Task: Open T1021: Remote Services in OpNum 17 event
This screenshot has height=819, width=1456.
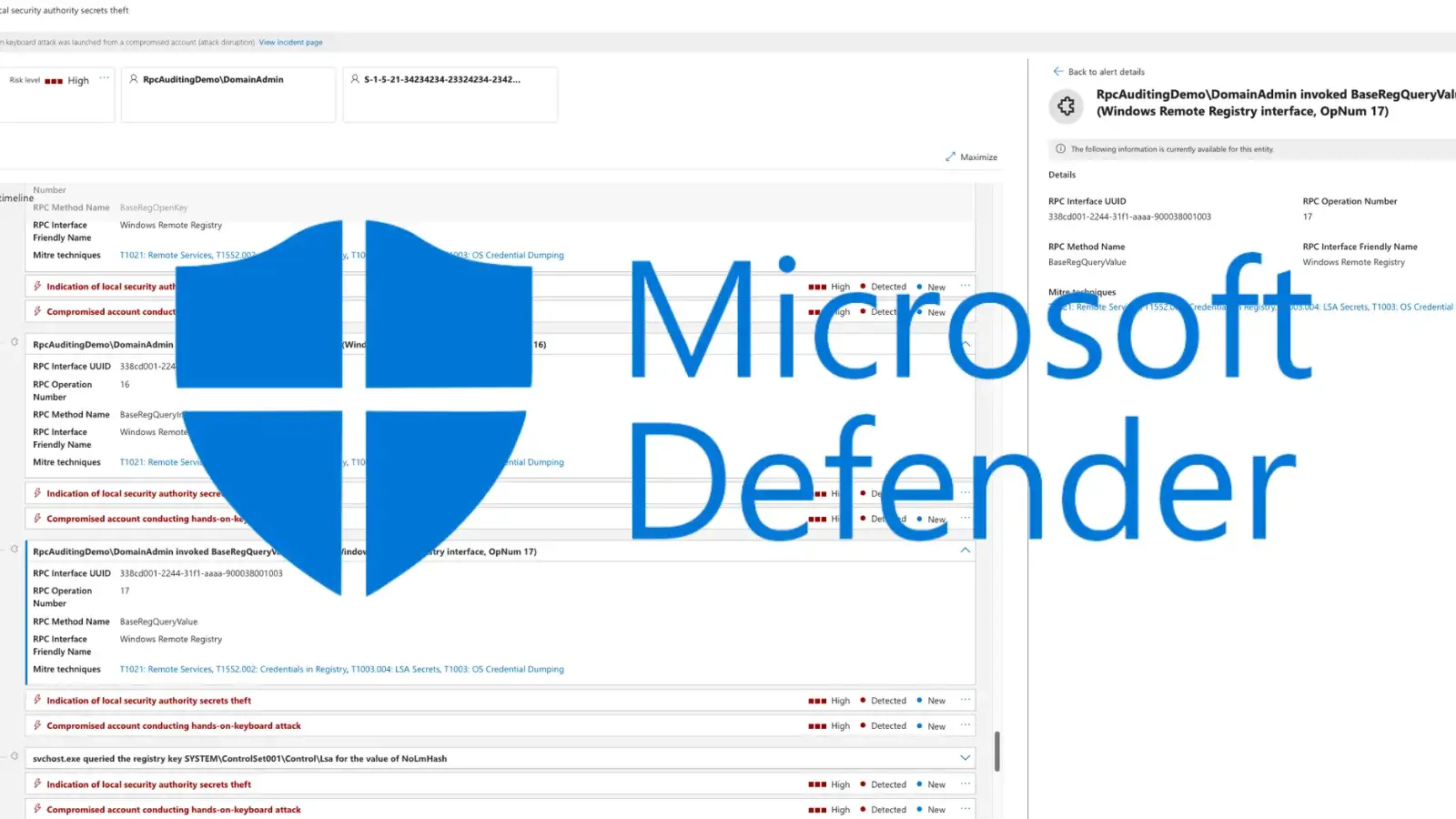Action: click(x=166, y=669)
